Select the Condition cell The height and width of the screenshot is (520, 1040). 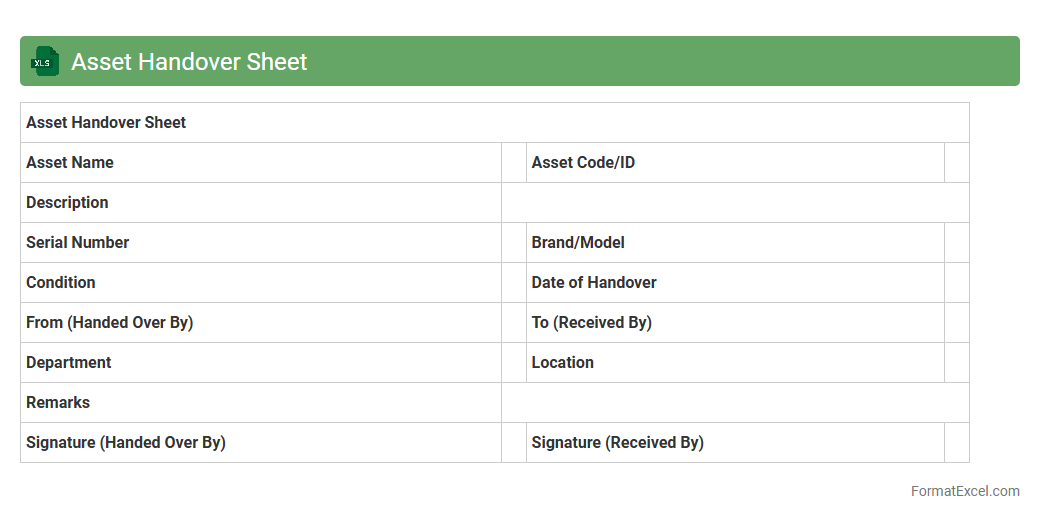[x=260, y=283]
